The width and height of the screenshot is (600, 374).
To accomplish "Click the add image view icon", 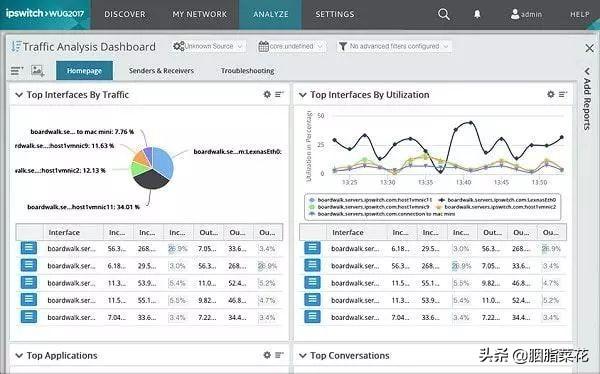I will (x=38, y=71).
